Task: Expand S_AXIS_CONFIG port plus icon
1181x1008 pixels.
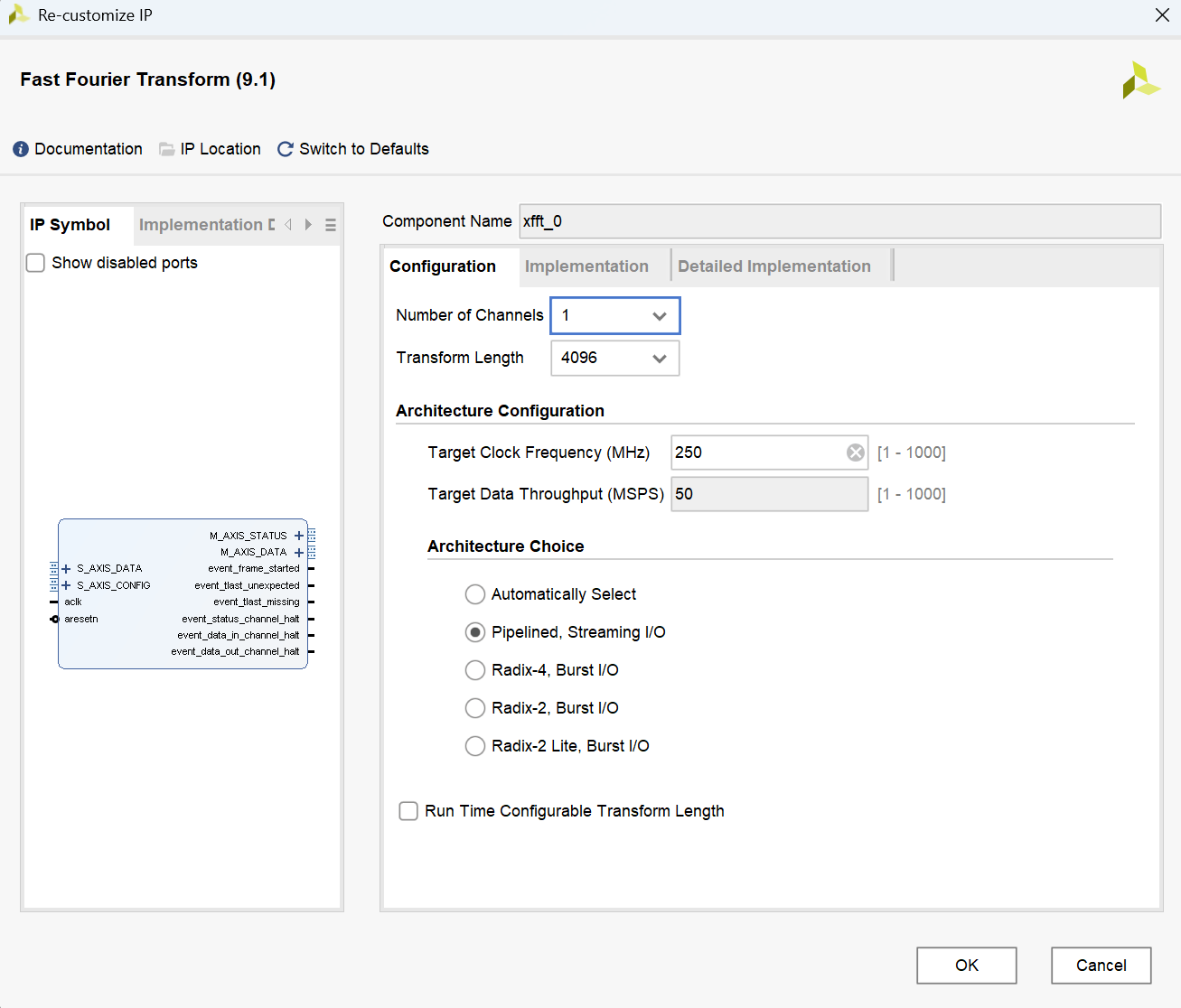Action: (x=66, y=585)
